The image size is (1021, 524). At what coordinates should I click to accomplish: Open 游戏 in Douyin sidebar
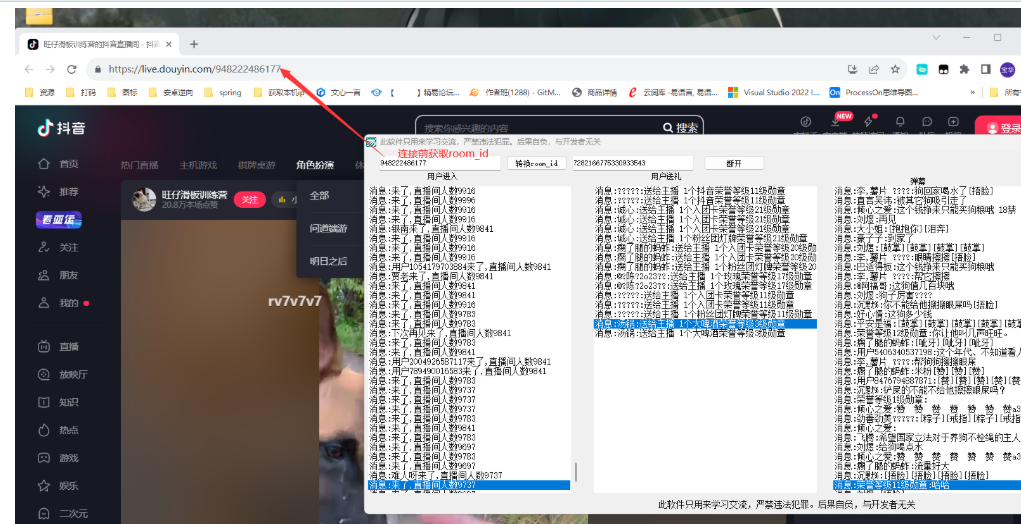pyautogui.click(x=59, y=458)
